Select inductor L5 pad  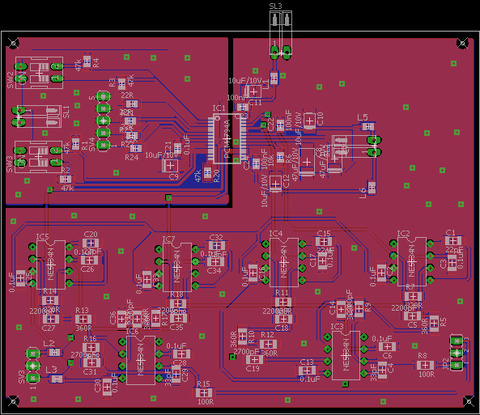pyautogui.click(x=368, y=126)
